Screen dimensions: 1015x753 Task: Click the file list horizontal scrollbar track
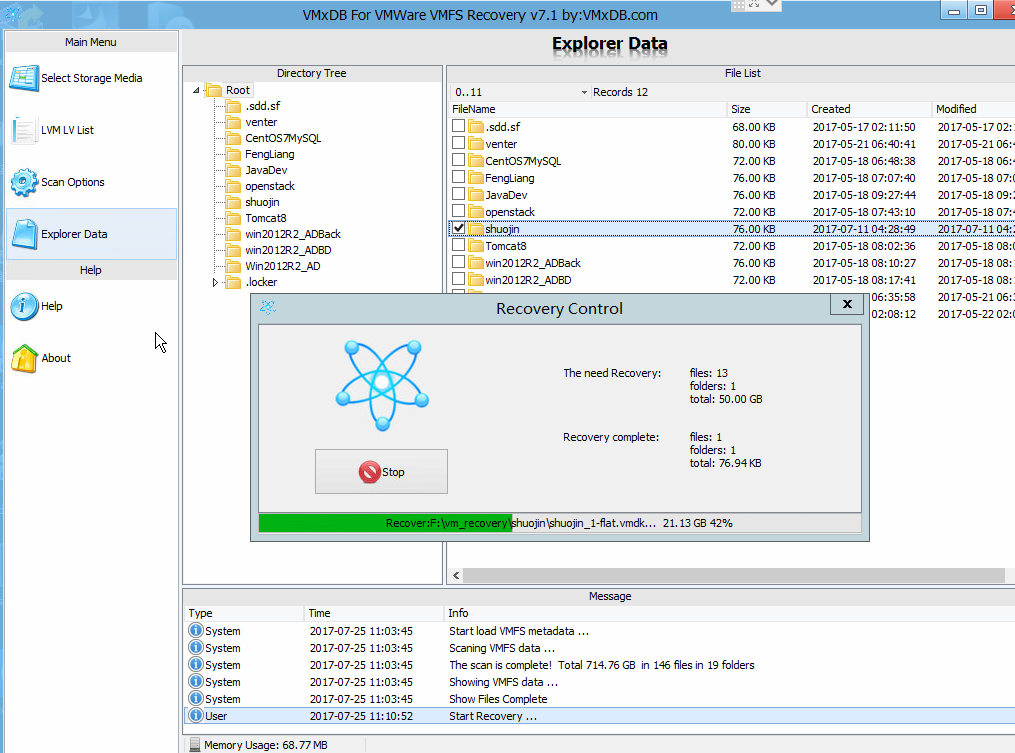coord(733,575)
